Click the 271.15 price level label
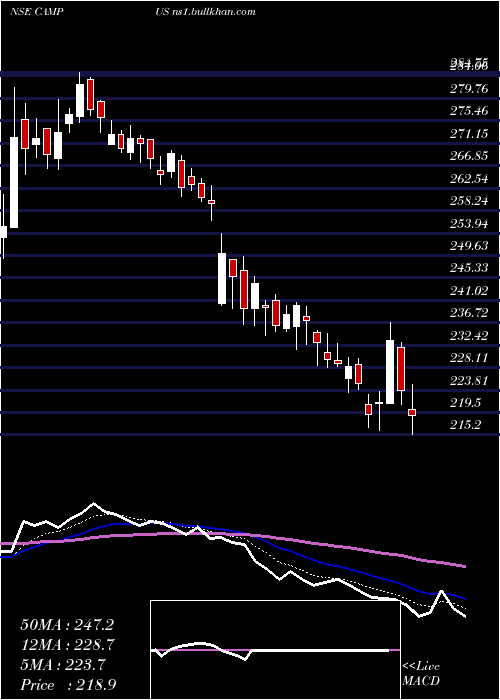The image size is (500, 700). tap(469, 133)
